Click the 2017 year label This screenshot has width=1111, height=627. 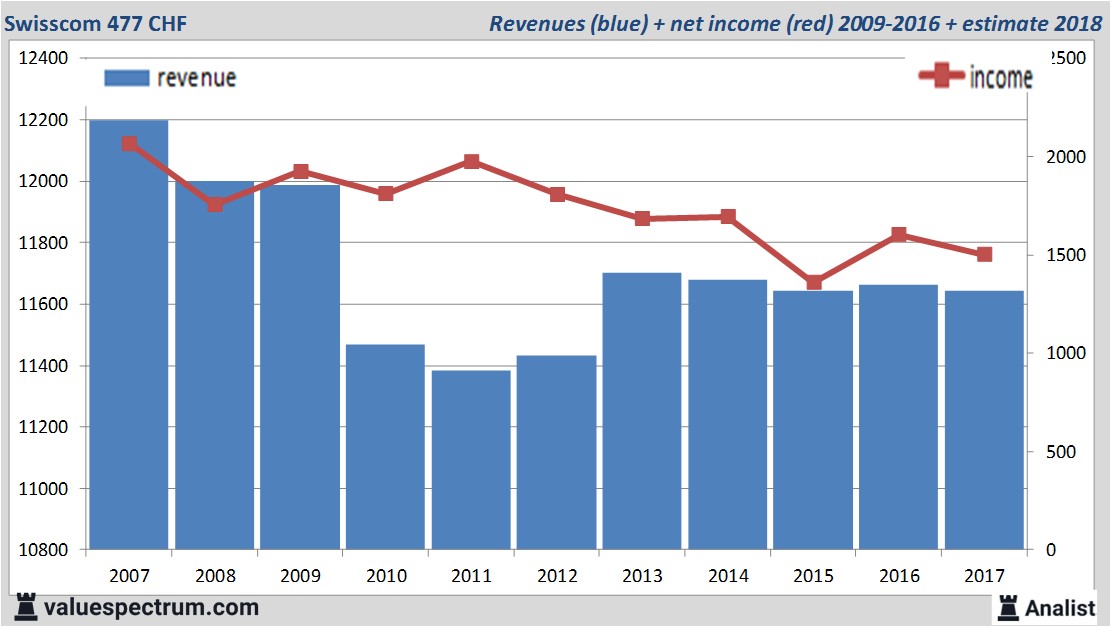tap(984, 576)
